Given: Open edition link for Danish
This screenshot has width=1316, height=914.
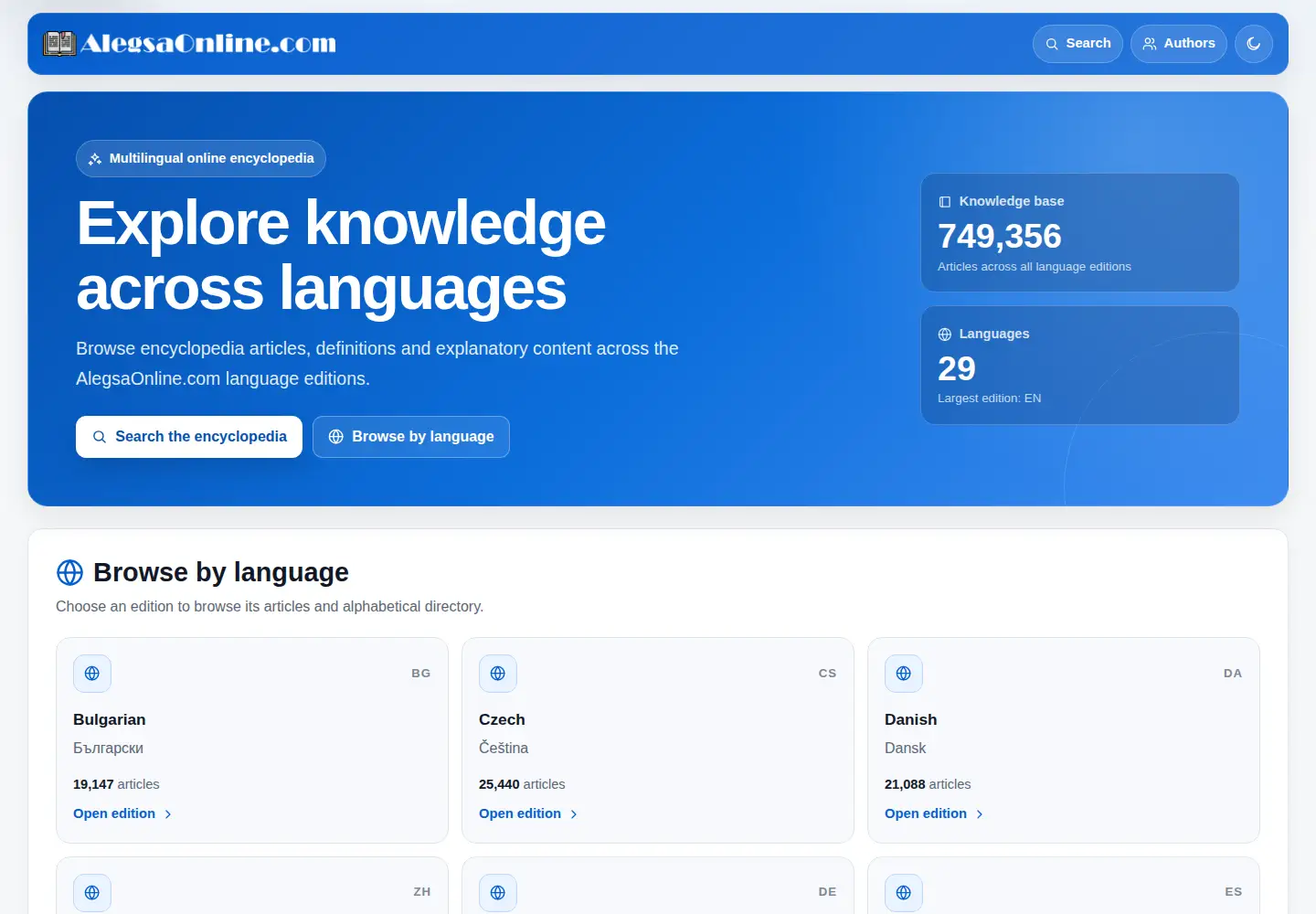Looking at the screenshot, I should 934,813.
